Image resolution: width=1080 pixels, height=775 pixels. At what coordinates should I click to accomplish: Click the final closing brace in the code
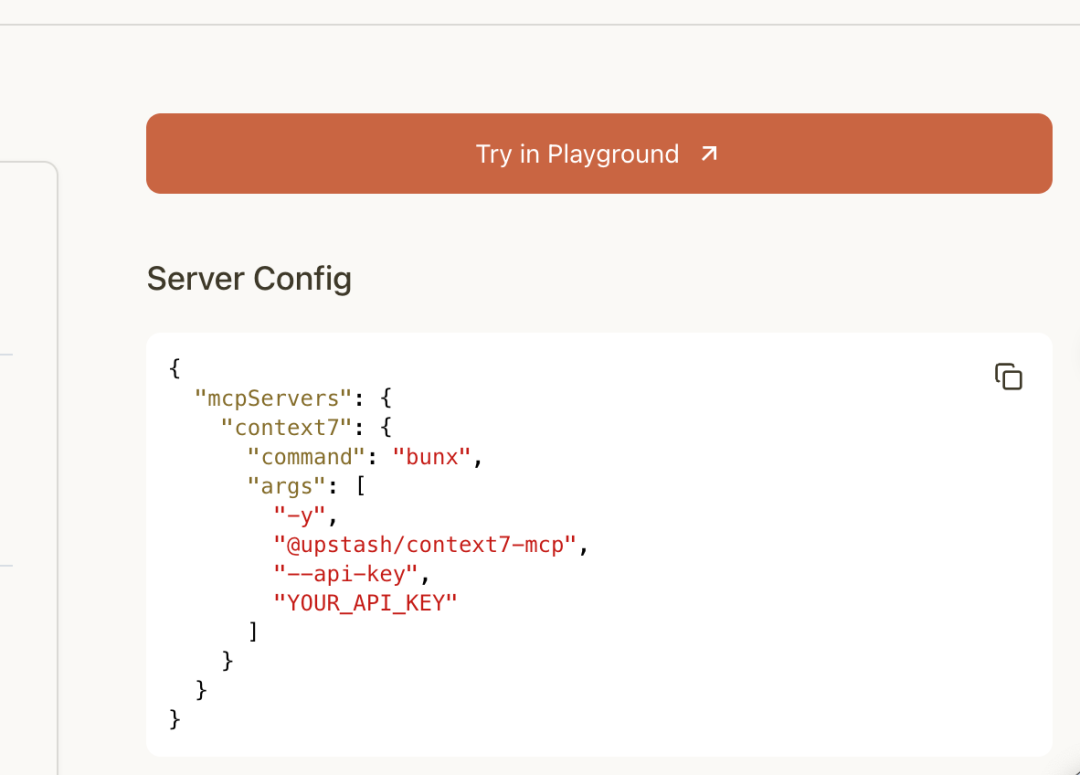click(x=175, y=719)
